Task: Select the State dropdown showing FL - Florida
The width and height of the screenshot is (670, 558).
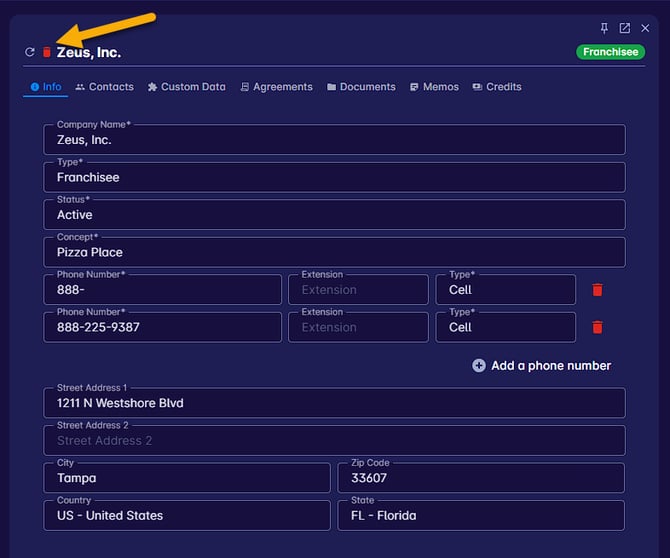Action: [481, 515]
